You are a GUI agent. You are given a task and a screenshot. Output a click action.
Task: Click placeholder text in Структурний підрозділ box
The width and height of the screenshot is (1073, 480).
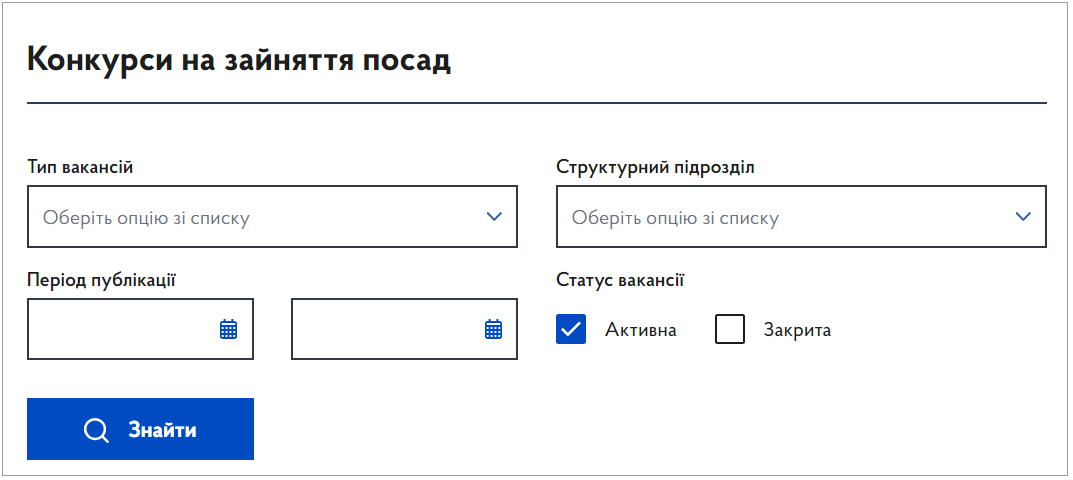pos(675,218)
